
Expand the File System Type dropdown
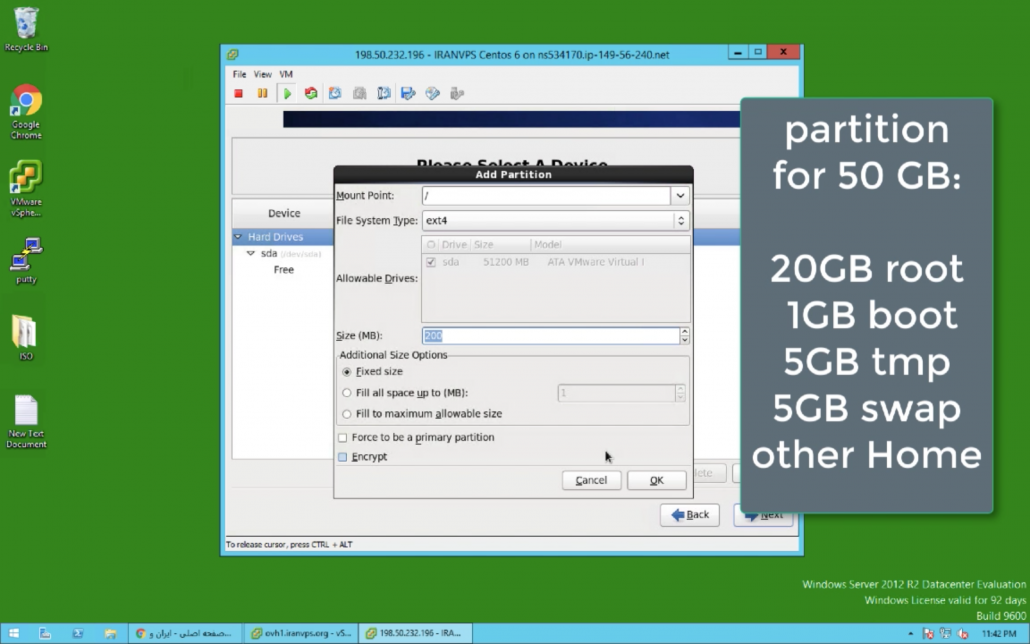[x=681, y=220]
